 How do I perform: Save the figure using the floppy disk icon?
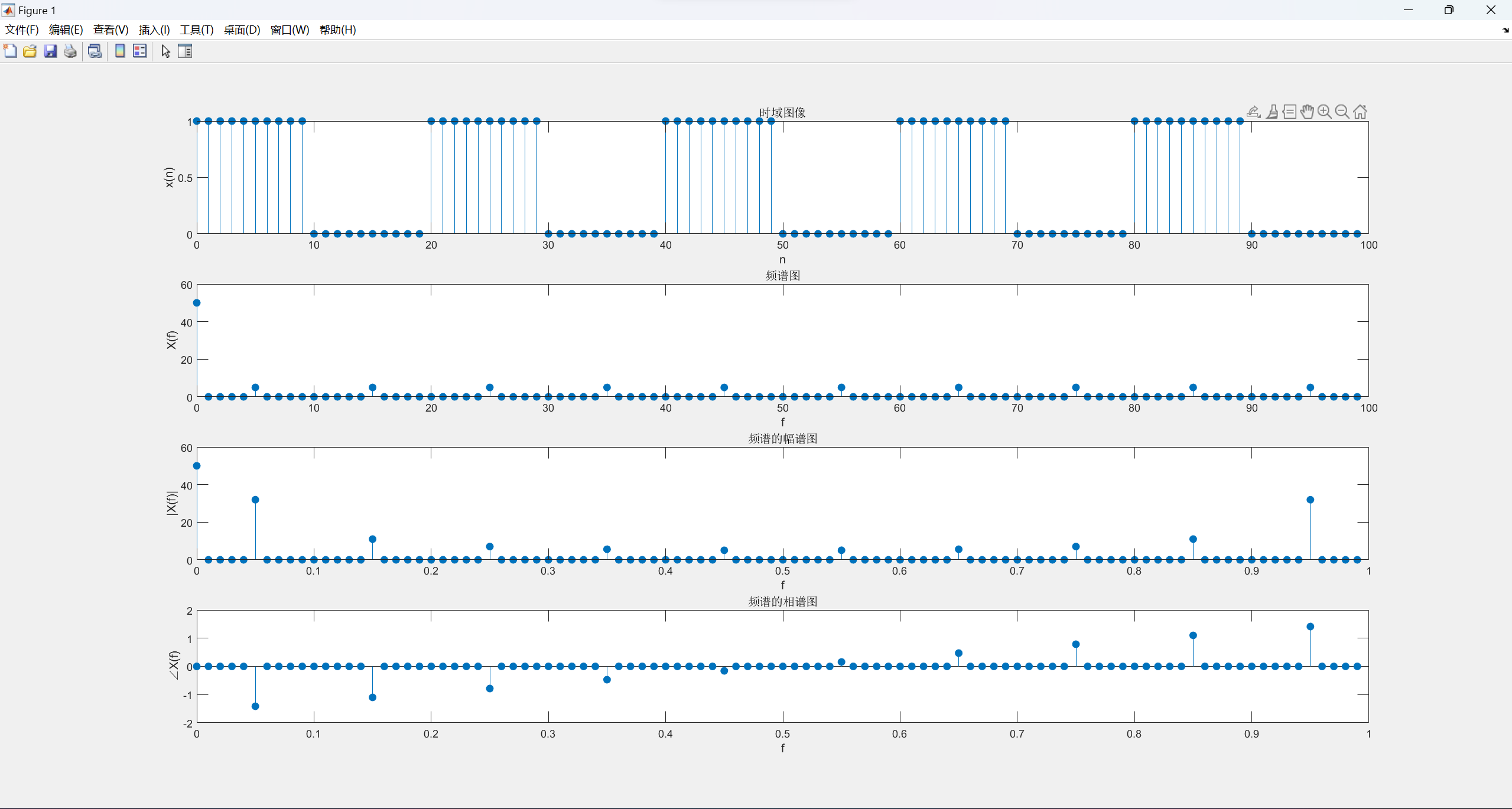coord(50,51)
